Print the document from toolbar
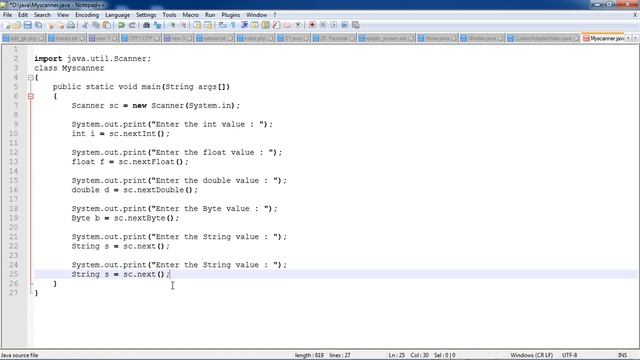Image resolution: width=640 pixels, height=360 pixels. (x=71, y=25)
